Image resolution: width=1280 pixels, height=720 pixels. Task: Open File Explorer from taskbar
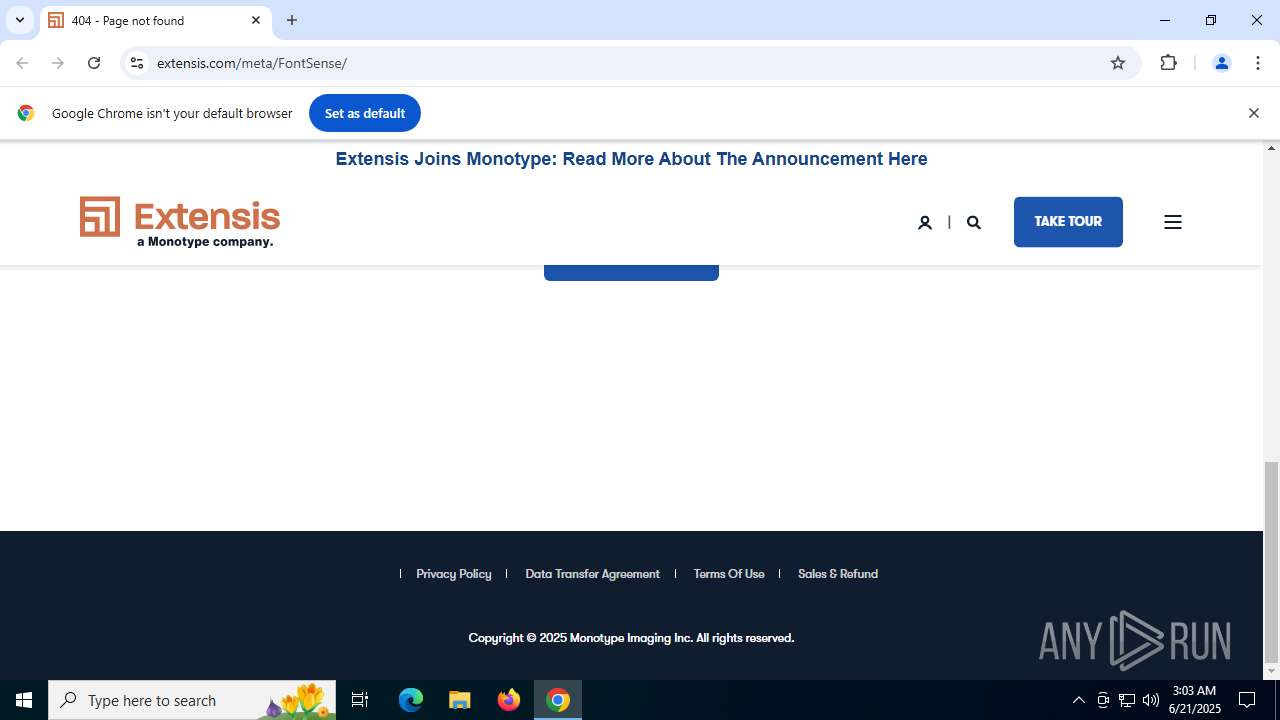460,700
